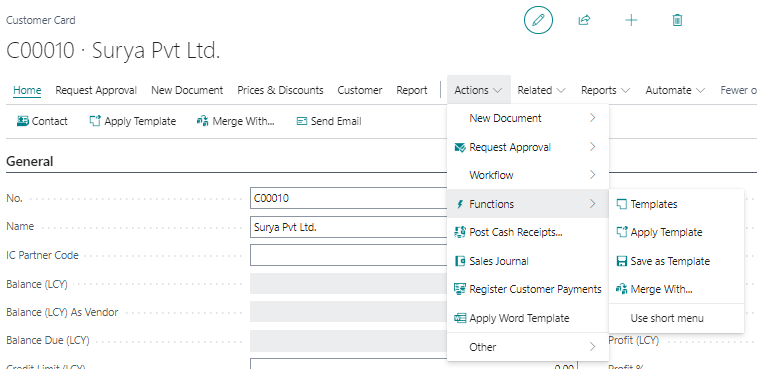Expand the New Document submenu
This screenshot has height=369, width=757.
(528, 118)
